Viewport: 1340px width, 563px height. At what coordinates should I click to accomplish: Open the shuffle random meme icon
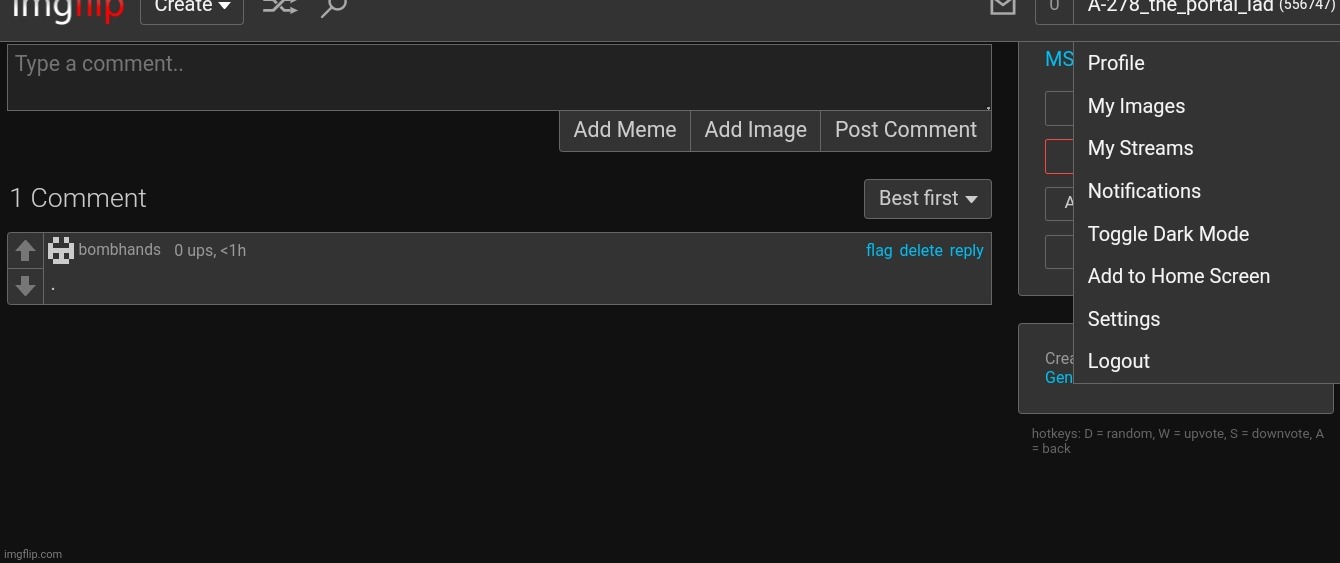(x=279, y=8)
